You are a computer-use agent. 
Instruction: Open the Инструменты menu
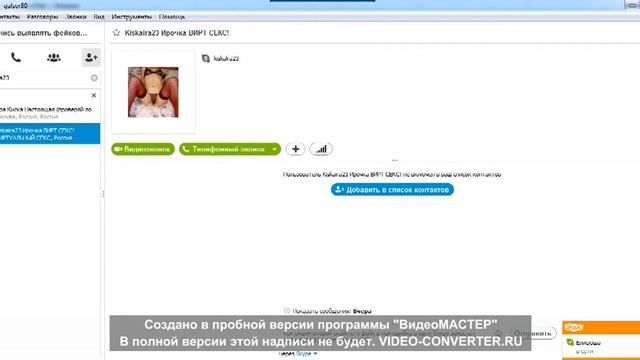click(x=131, y=17)
